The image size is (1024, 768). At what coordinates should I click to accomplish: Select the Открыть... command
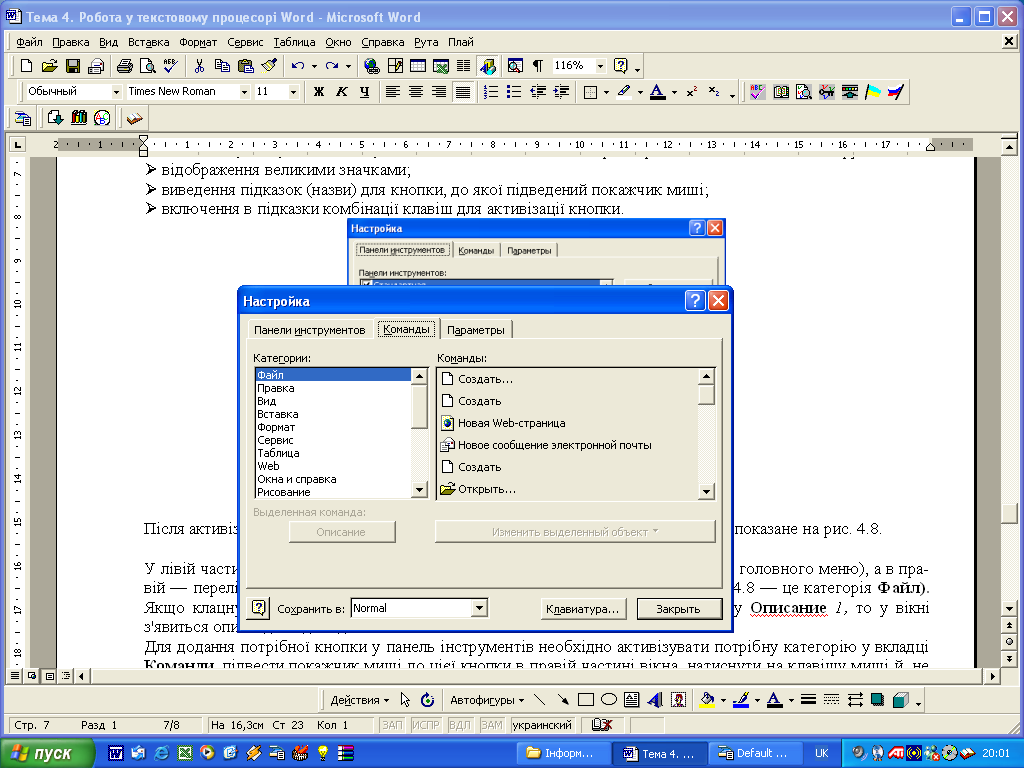(x=568, y=488)
